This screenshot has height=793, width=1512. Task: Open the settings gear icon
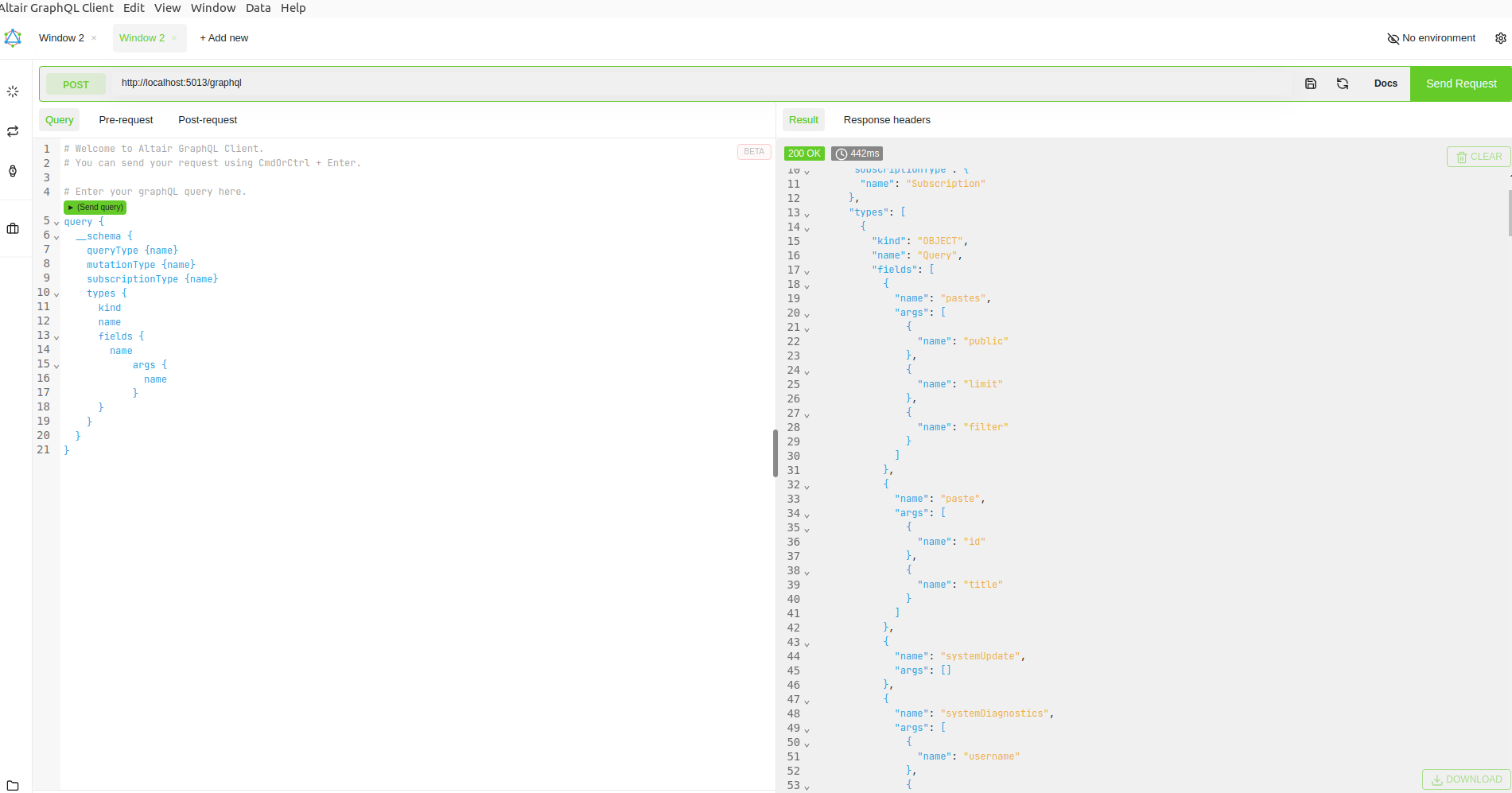tap(1500, 38)
